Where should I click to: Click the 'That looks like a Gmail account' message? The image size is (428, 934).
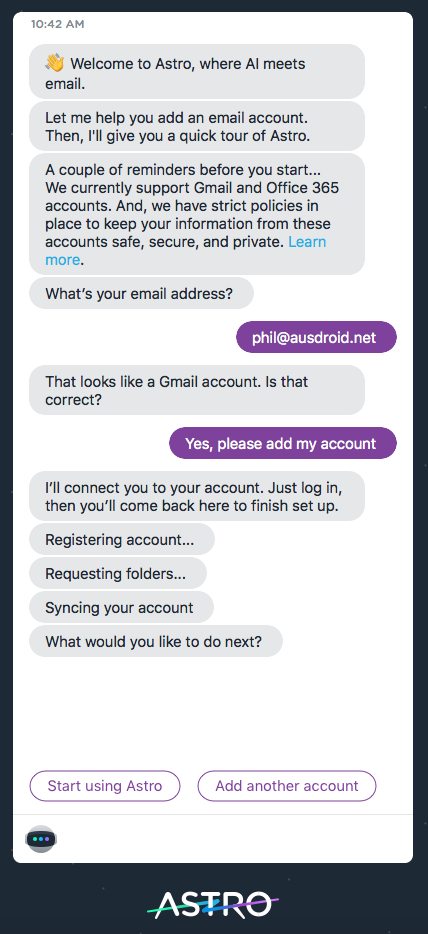tap(197, 390)
